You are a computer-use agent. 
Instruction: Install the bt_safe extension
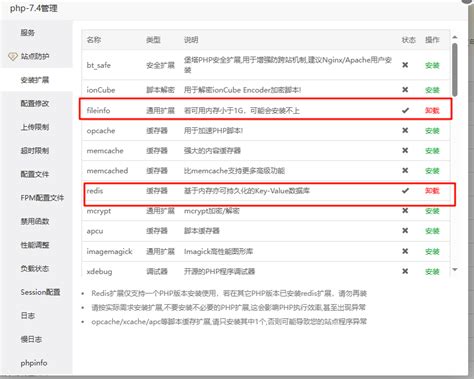pyautogui.click(x=432, y=65)
